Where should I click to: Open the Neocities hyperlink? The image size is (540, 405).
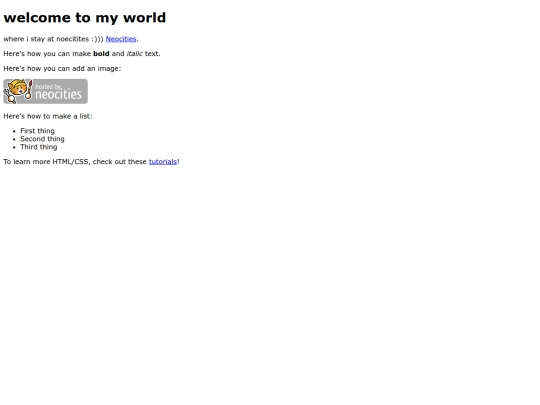121,39
